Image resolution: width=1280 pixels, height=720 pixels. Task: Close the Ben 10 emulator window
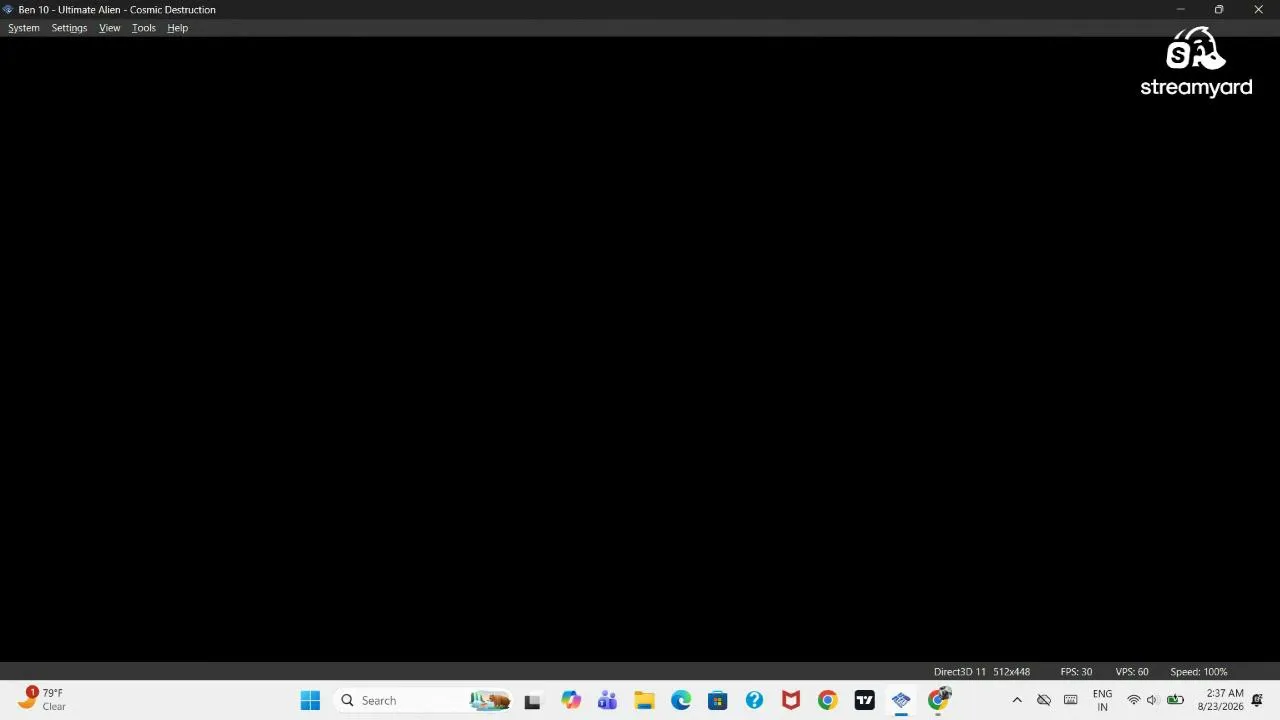(x=1258, y=10)
